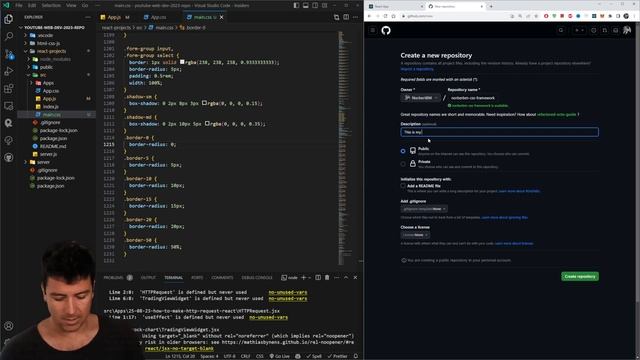The height and width of the screenshot is (360, 640).
Task: Open the Explorer view in VS Code activity bar
Action: coord(9,19)
